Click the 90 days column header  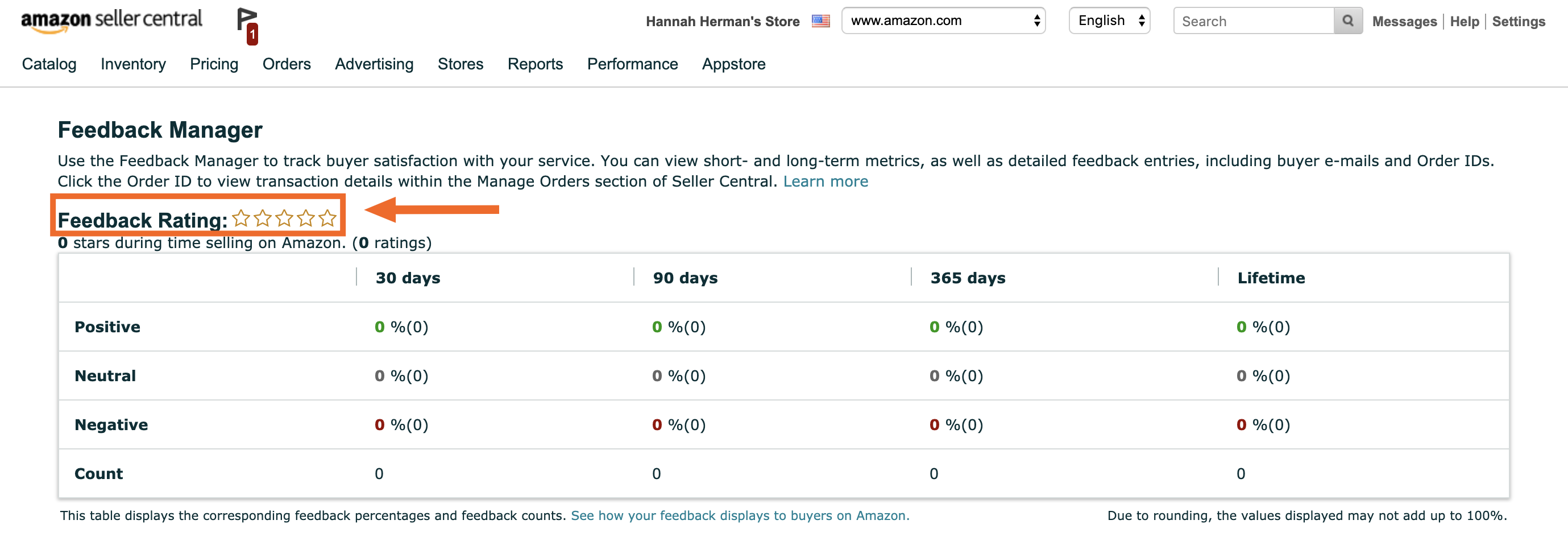coord(686,278)
